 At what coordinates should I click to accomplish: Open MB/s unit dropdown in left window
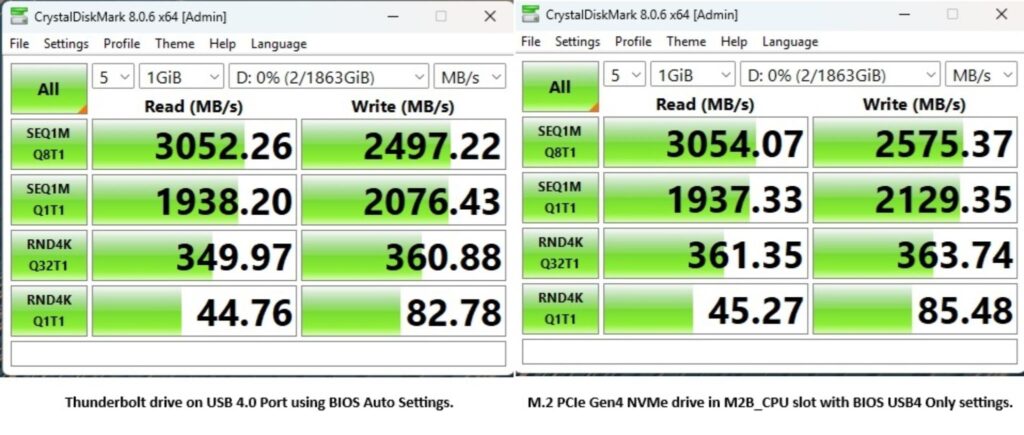[470, 77]
